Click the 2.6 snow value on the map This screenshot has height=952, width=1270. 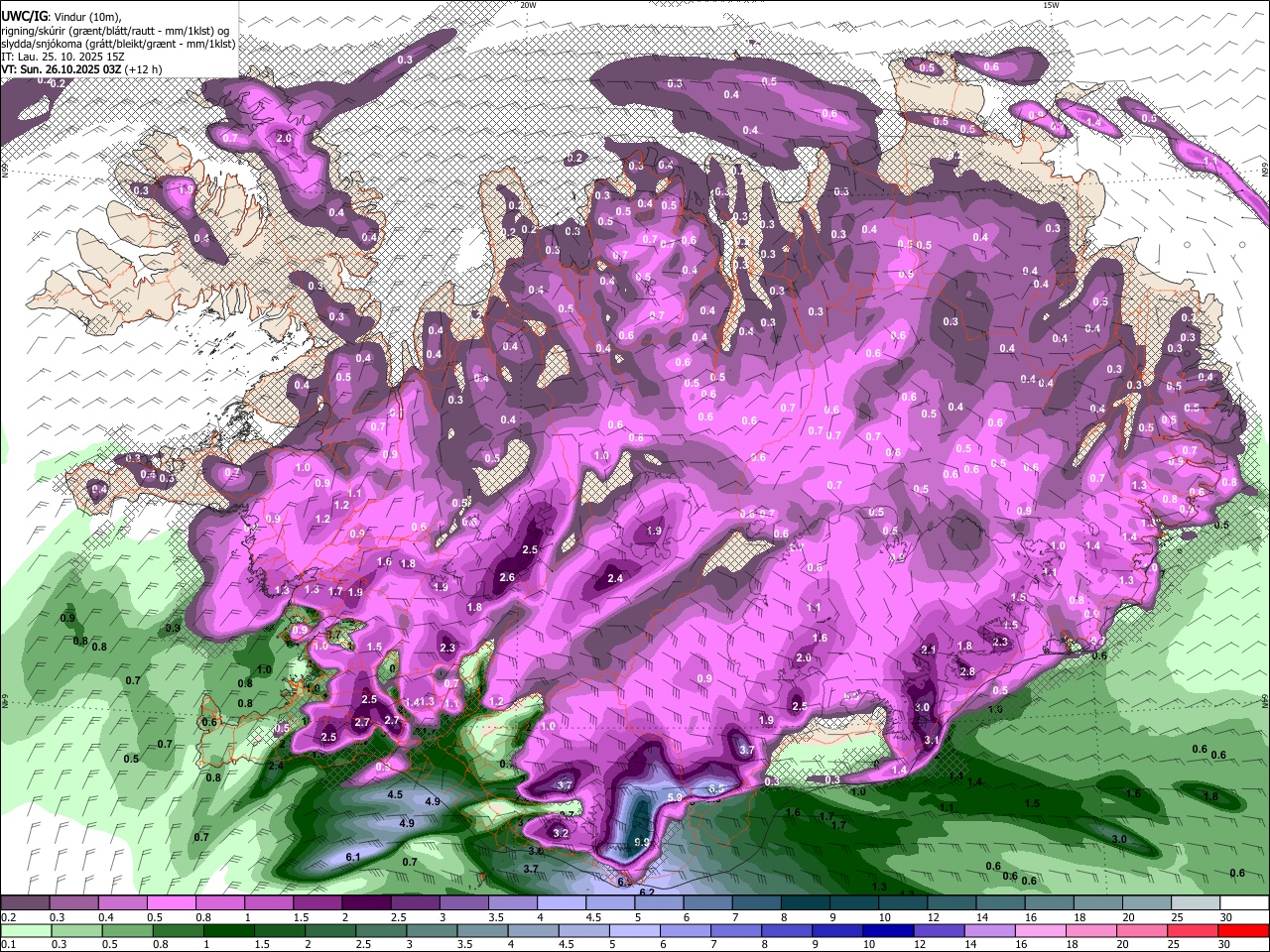pyautogui.click(x=508, y=577)
